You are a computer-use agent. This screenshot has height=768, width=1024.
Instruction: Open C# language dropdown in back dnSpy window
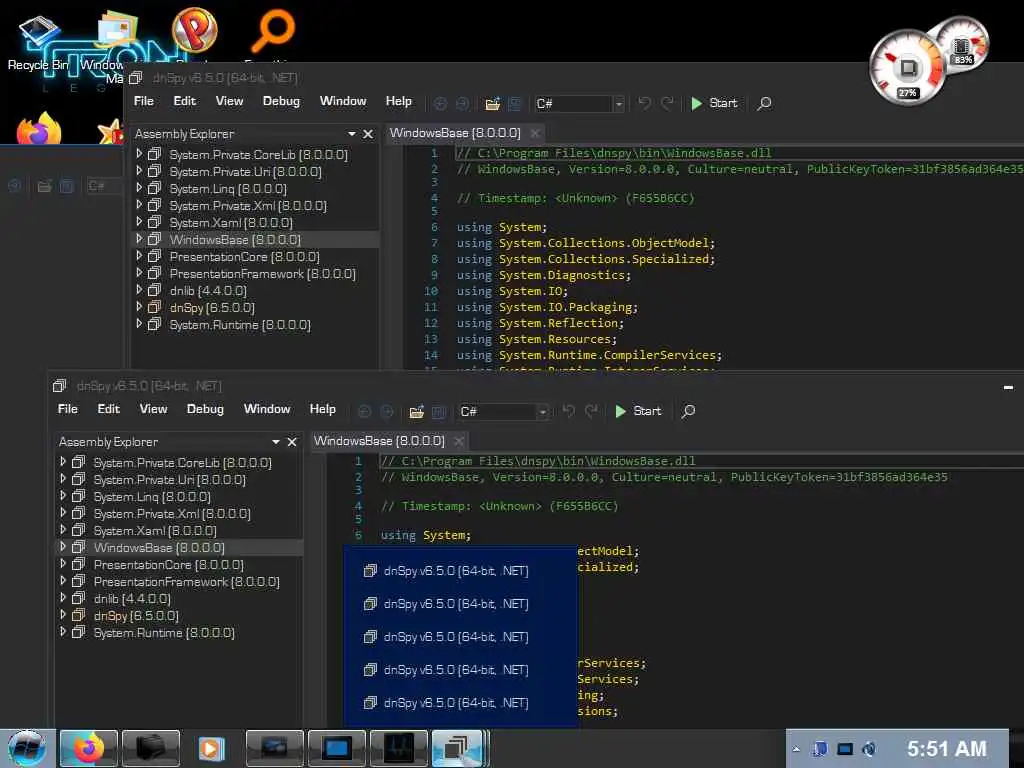click(x=618, y=104)
